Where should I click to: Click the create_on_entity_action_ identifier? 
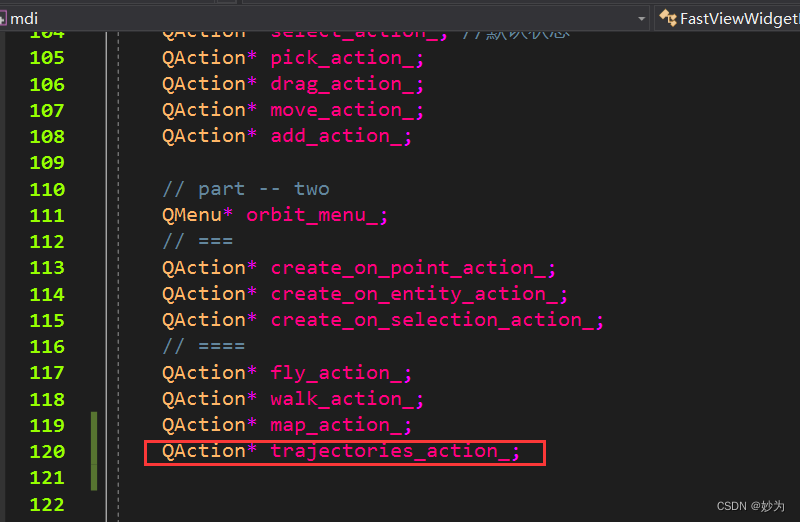pos(414,294)
